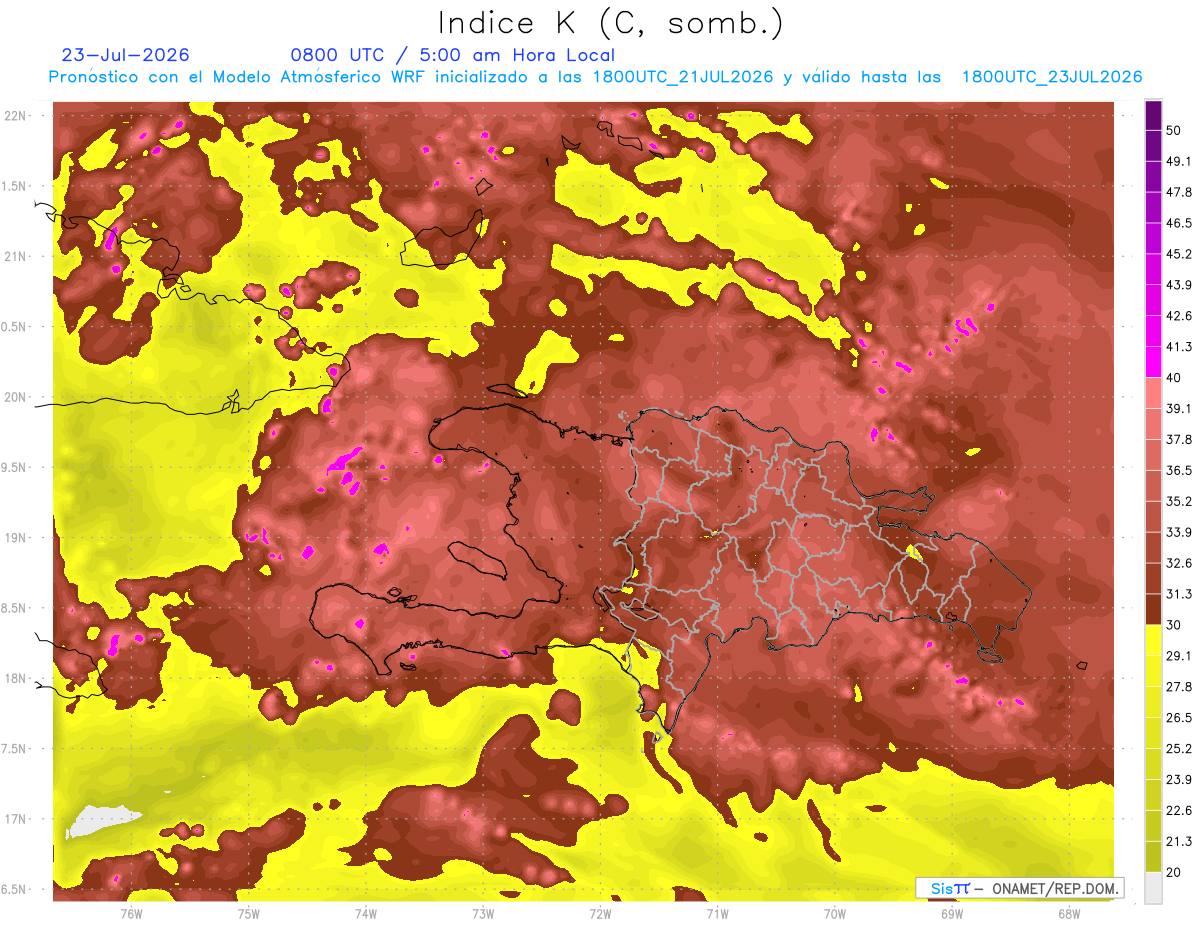Click the 71W longitude label
The width and height of the screenshot is (1200, 927).
(717, 914)
